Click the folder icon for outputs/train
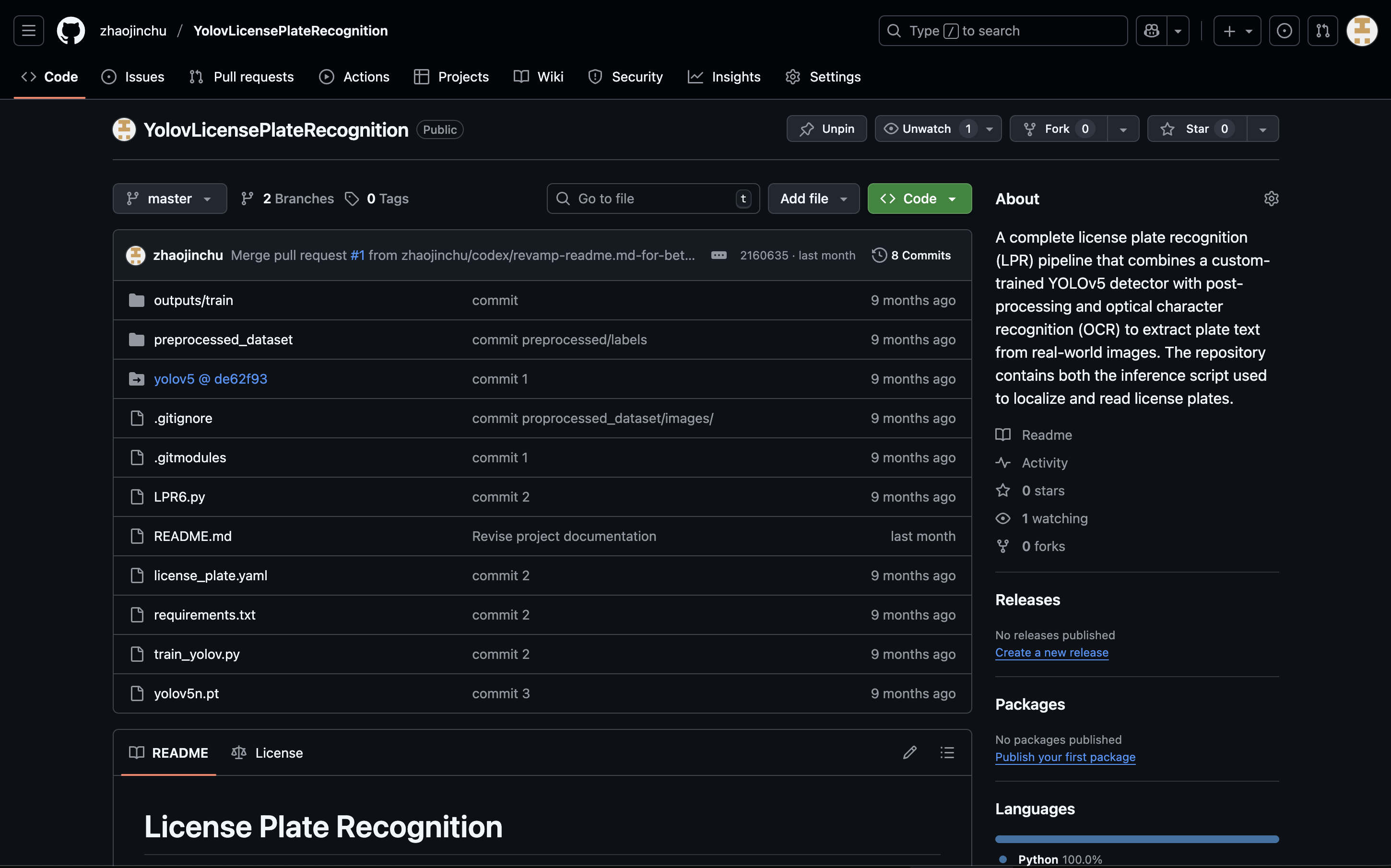The height and width of the screenshot is (868, 1391). tap(137, 300)
